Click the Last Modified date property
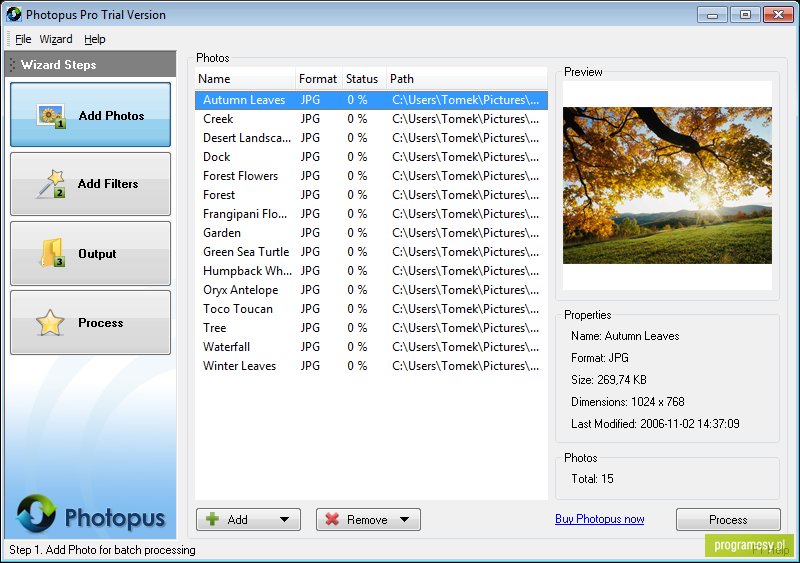This screenshot has width=800, height=563. (x=655, y=424)
